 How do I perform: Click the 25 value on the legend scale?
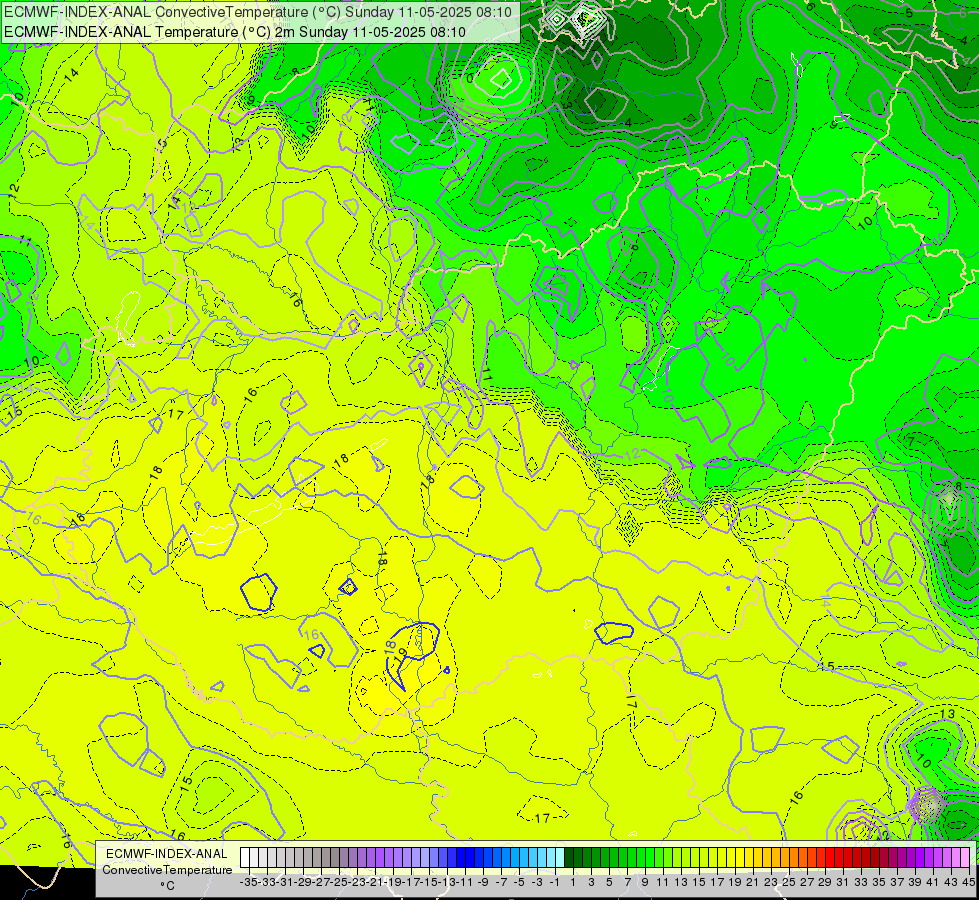point(789,883)
